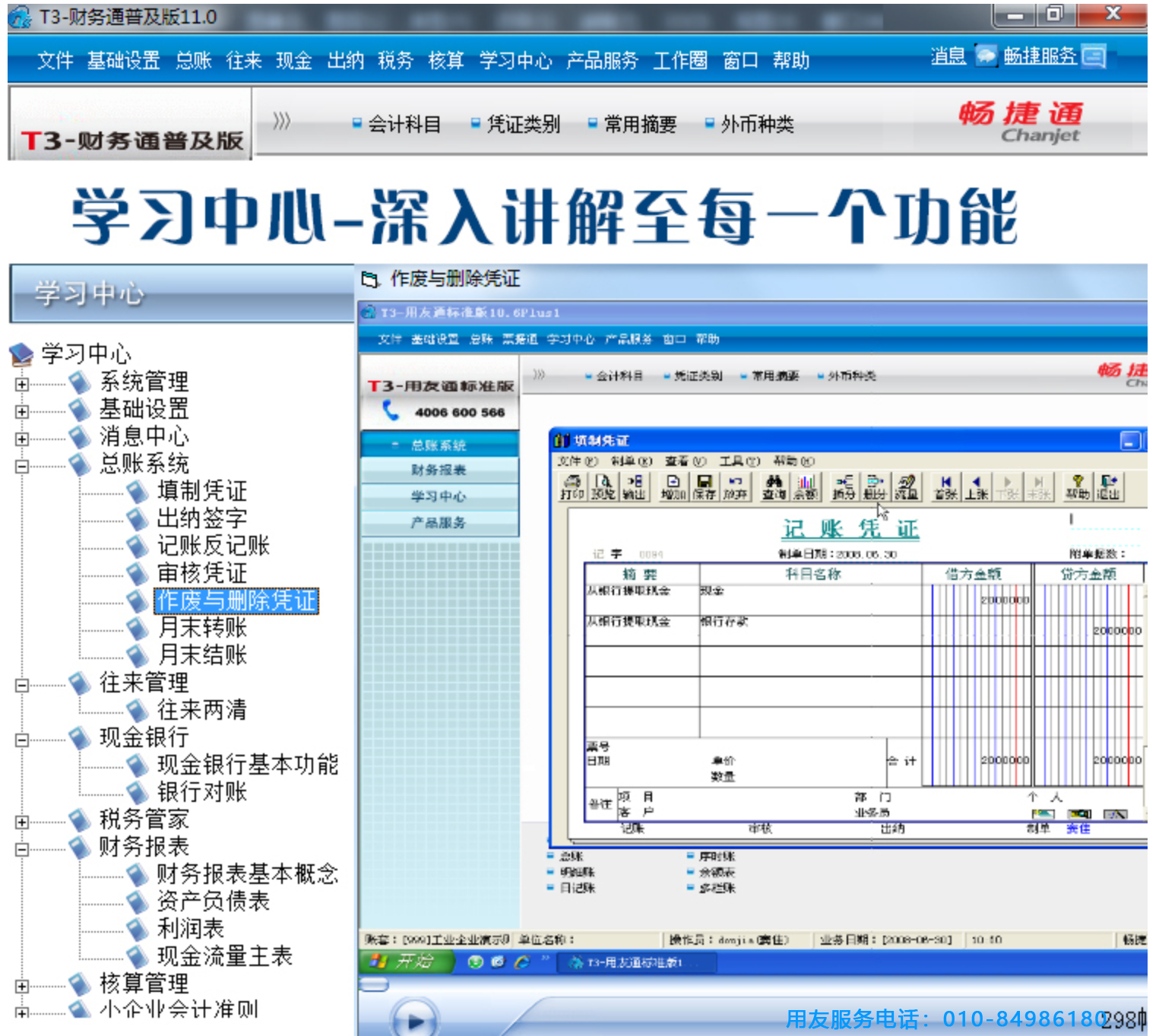Open the 往来 menu
The height and width of the screenshot is (1036, 1159).
tap(244, 60)
